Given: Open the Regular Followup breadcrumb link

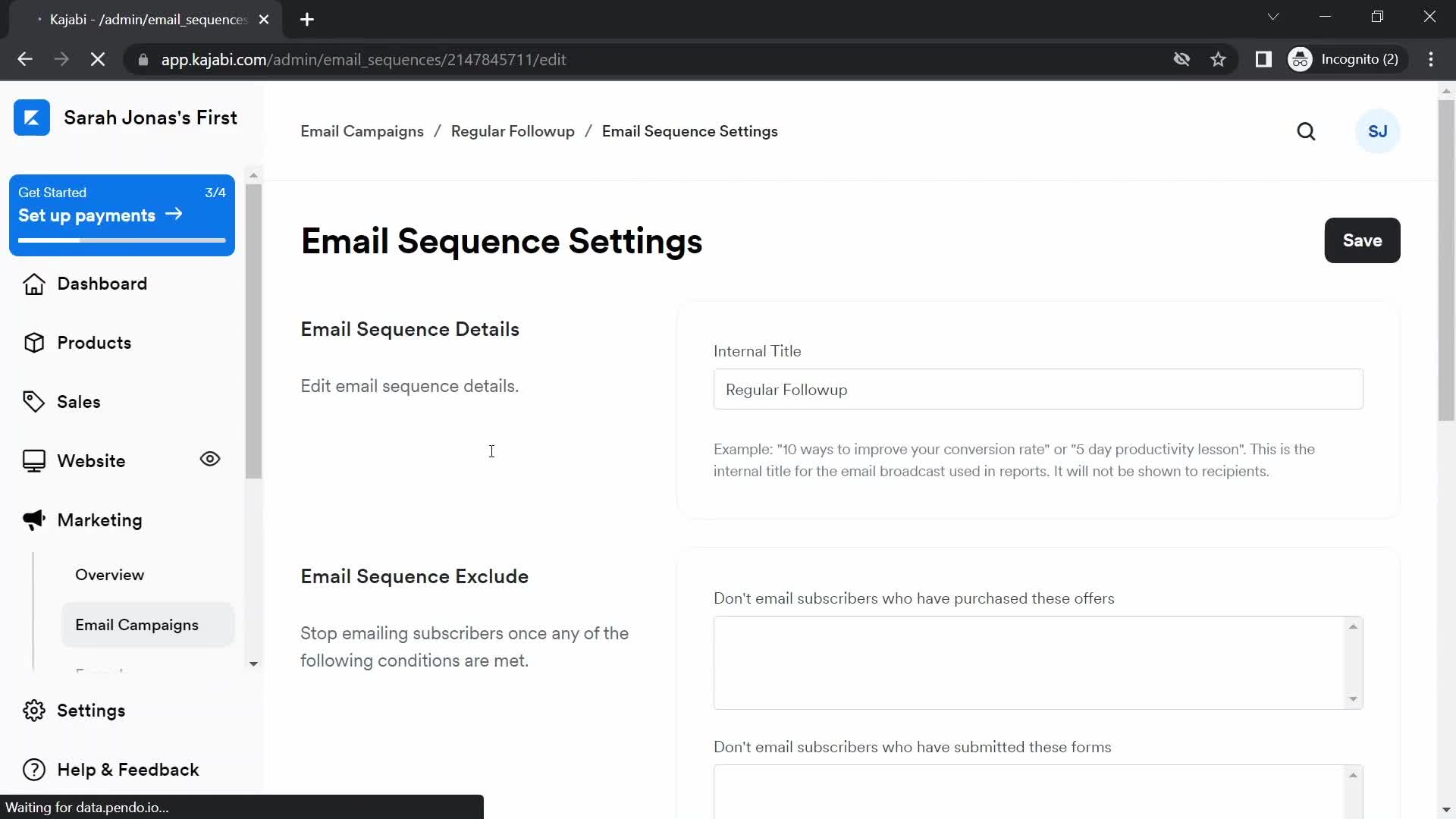Looking at the screenshot, I should click(512, 131).
